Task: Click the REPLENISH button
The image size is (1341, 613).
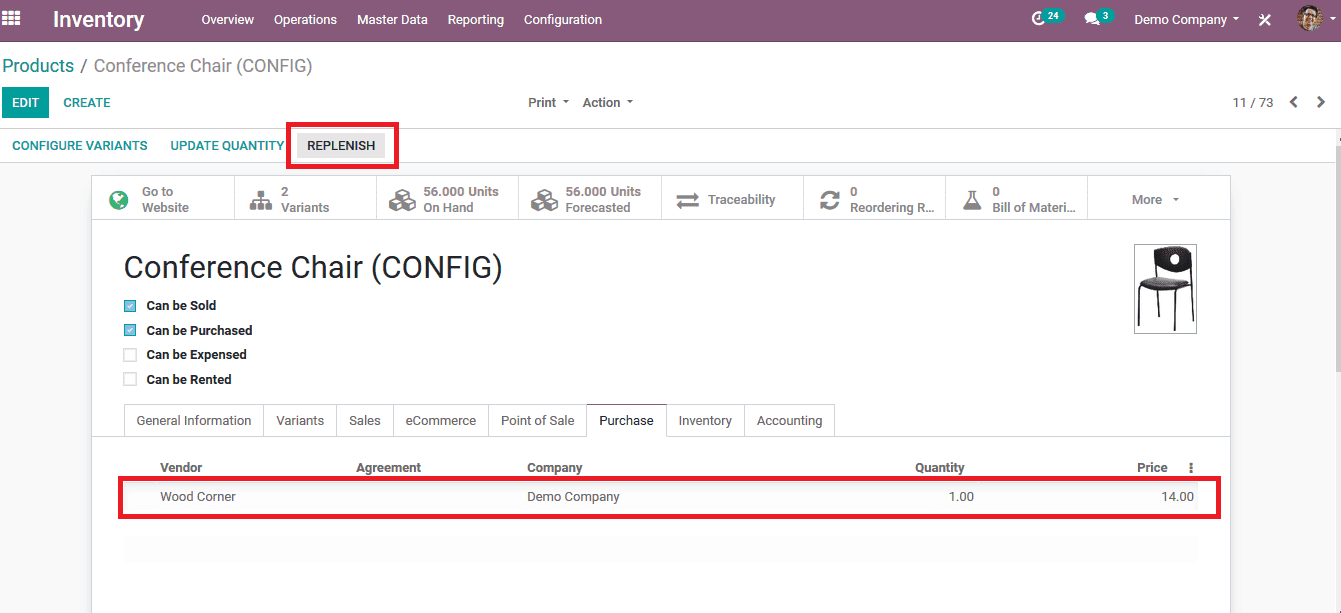Action: (x=341, y=146)
